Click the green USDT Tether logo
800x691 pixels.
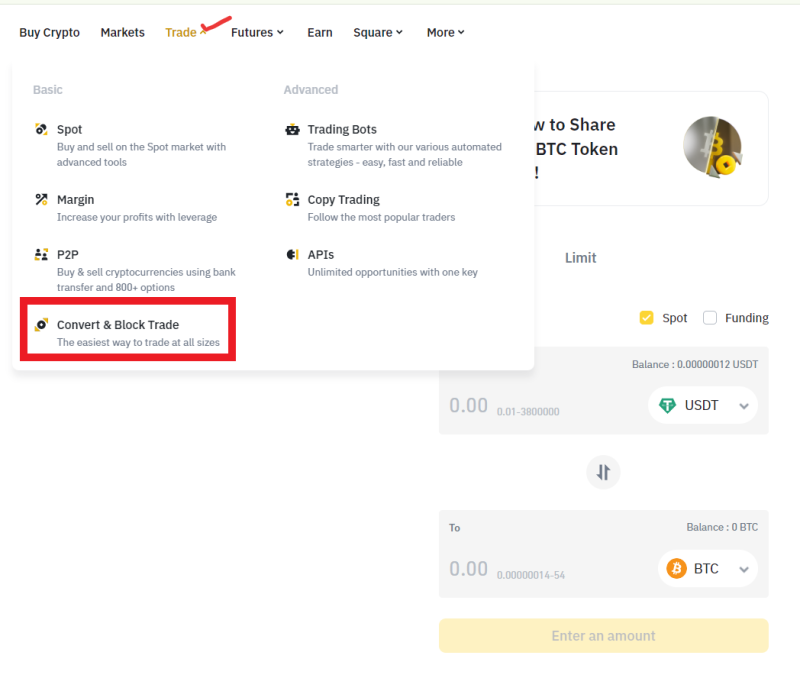tap(667, 405)
